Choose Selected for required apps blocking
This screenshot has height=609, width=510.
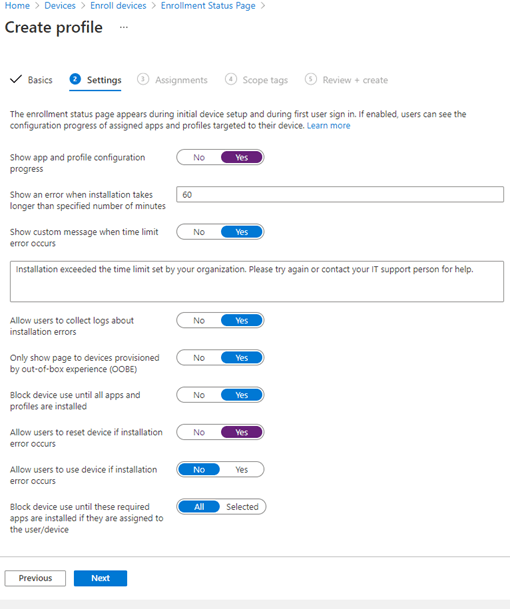pyautogui.click(x=242, y=507)
